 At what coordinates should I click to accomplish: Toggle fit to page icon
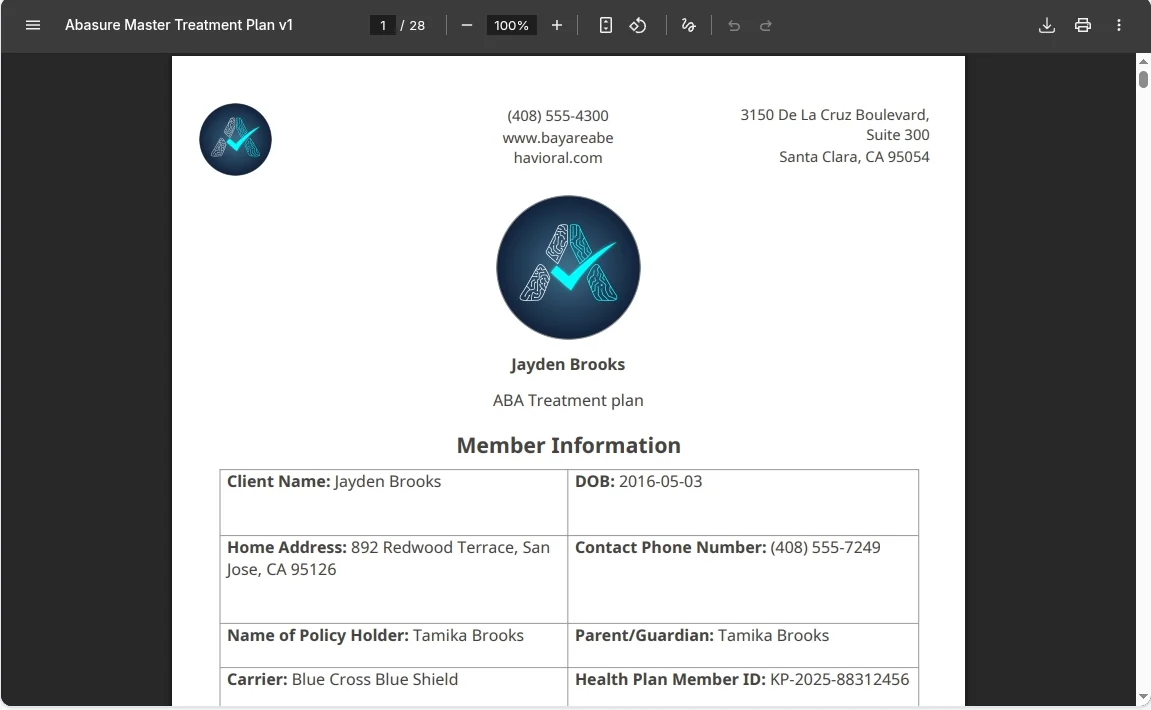[x=606, y=25]
